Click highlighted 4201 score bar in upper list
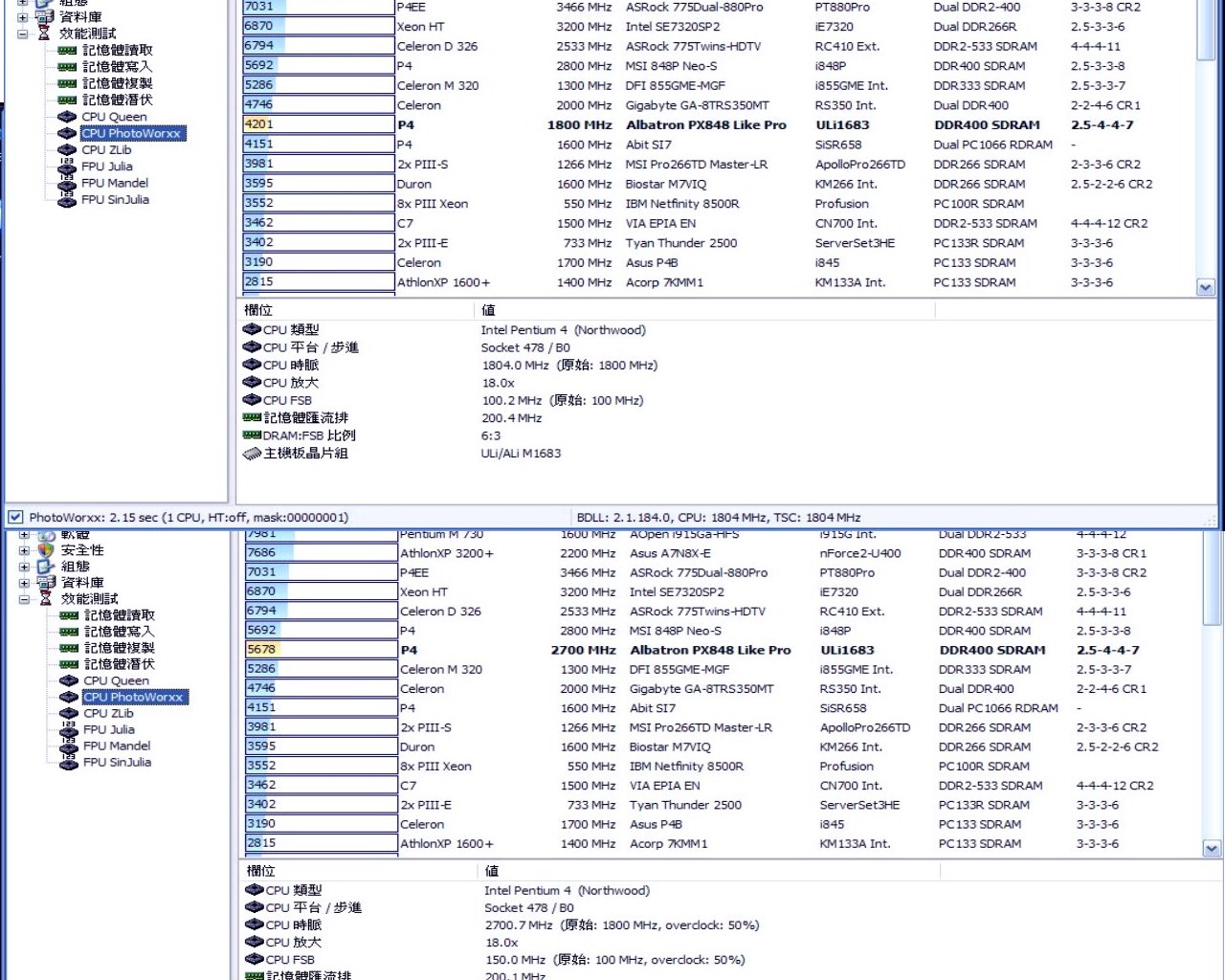This screenshot has height=980, width=1225. coord(319,124)
